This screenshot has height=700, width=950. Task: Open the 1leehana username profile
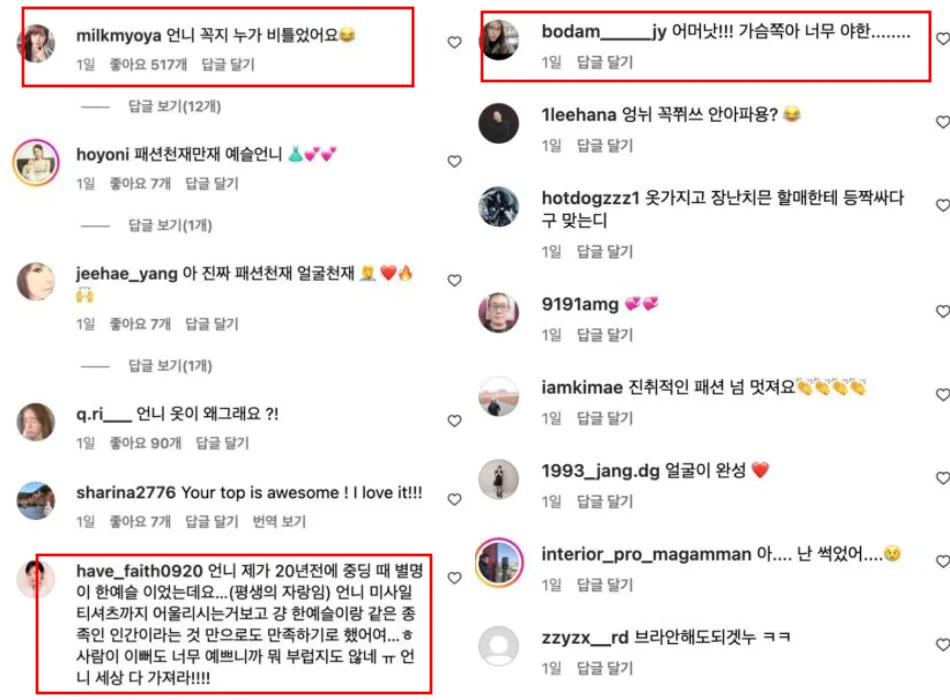579,115
